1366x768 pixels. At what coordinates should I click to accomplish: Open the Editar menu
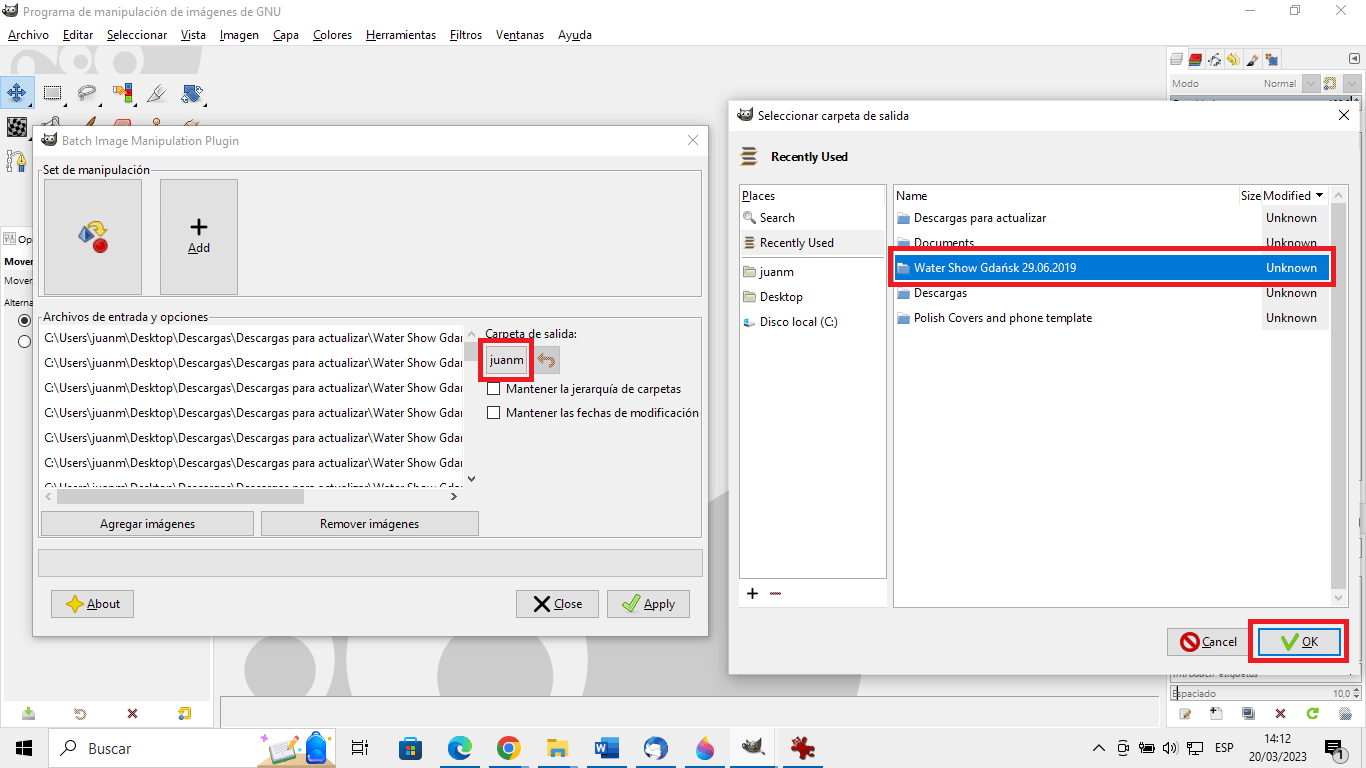pos(78,35)
